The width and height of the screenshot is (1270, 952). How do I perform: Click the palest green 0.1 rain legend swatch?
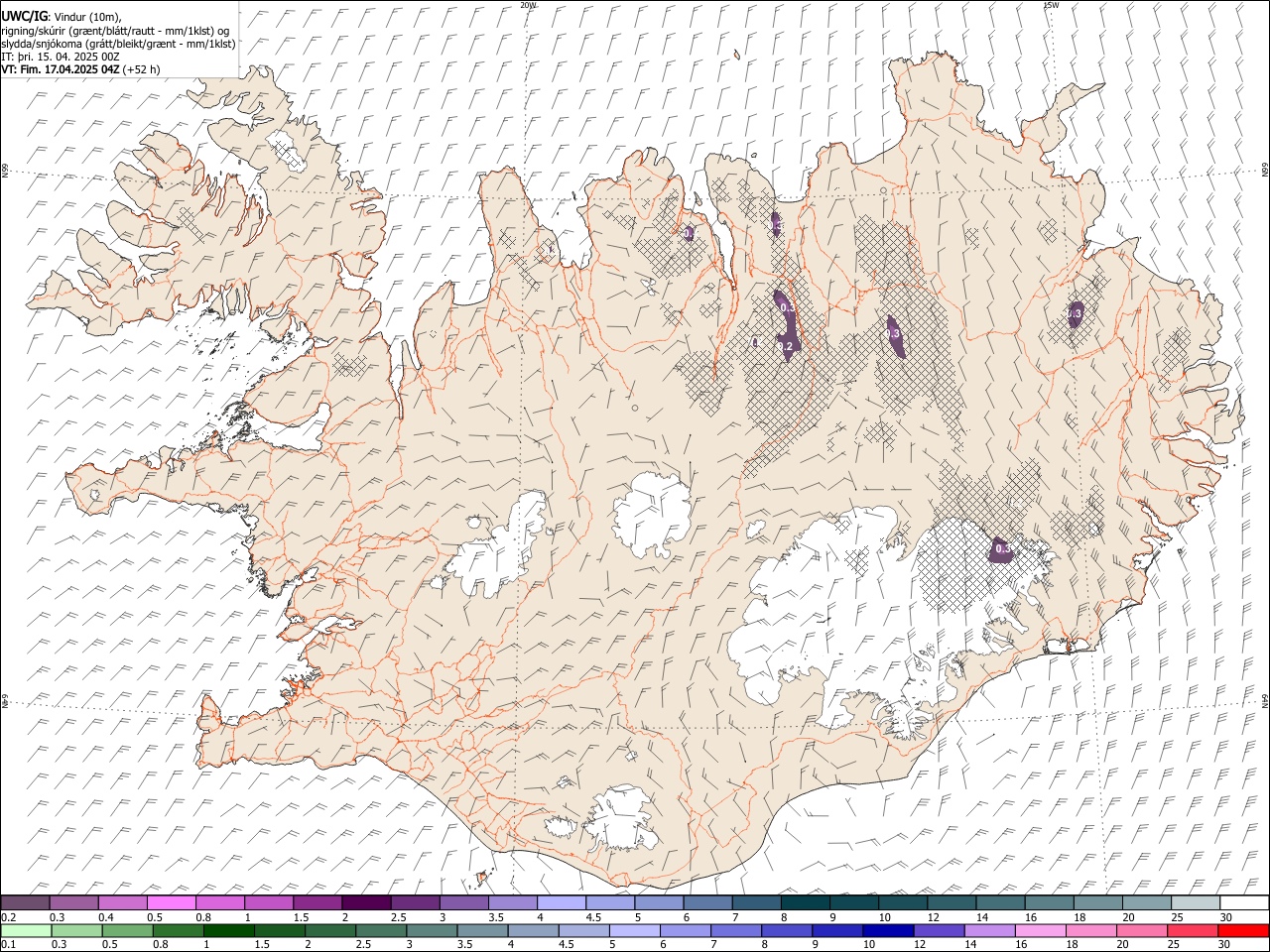point(26,930)
